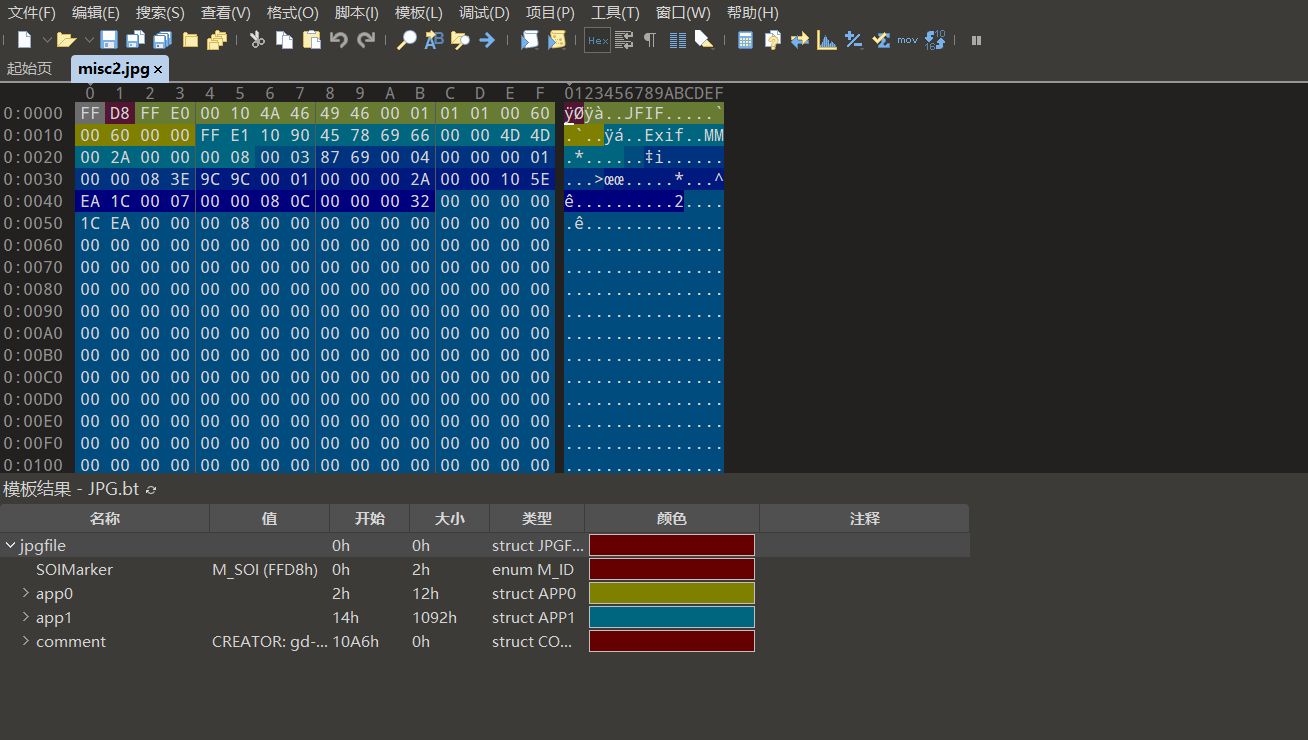Click the Undo arrow icon
This screenshot has height=740, width=1308.
[339, 40]
